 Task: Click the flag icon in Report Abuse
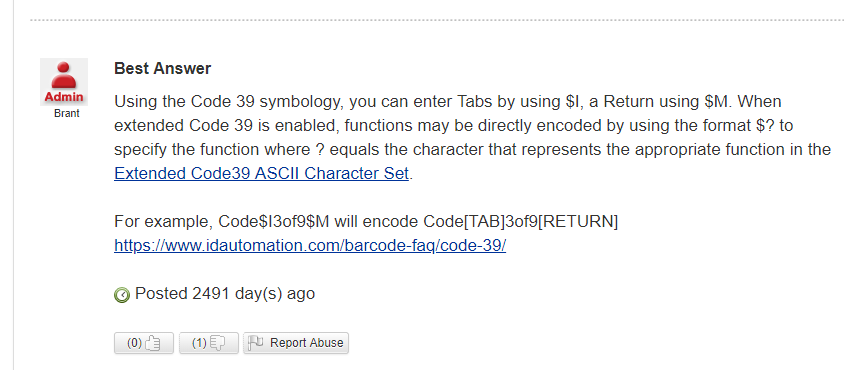coord(256,342)
